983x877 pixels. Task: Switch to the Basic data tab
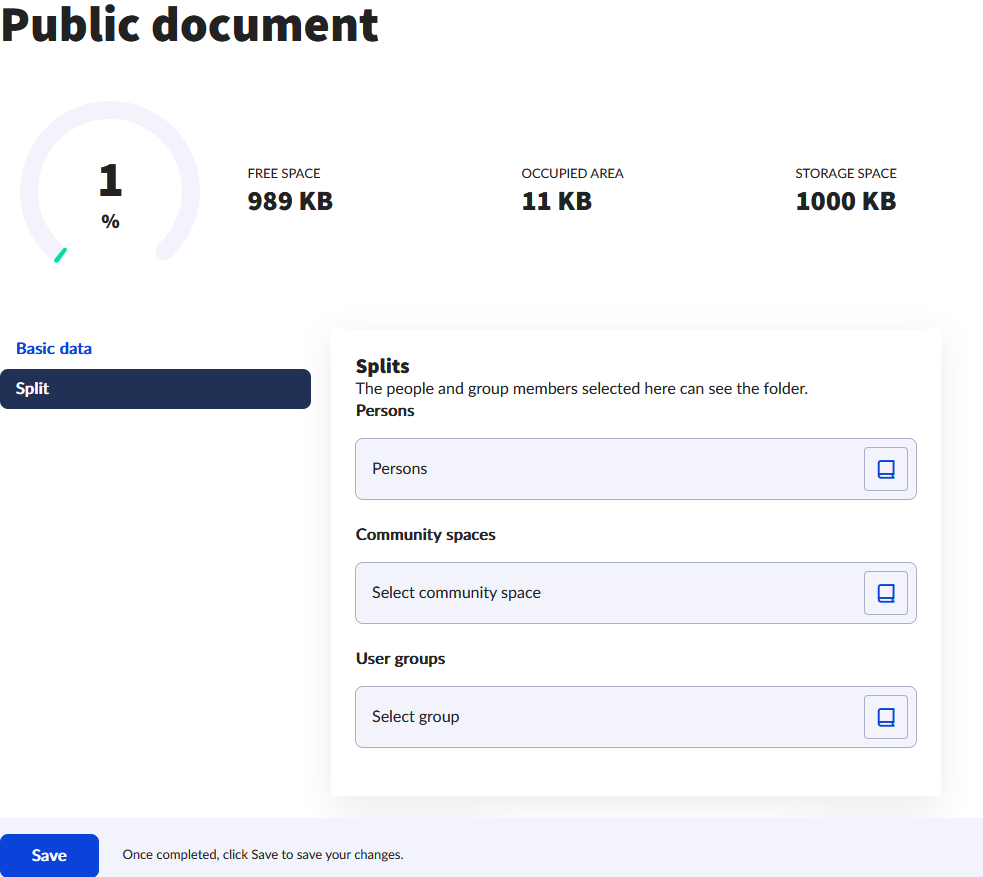[x=54, y=349]
